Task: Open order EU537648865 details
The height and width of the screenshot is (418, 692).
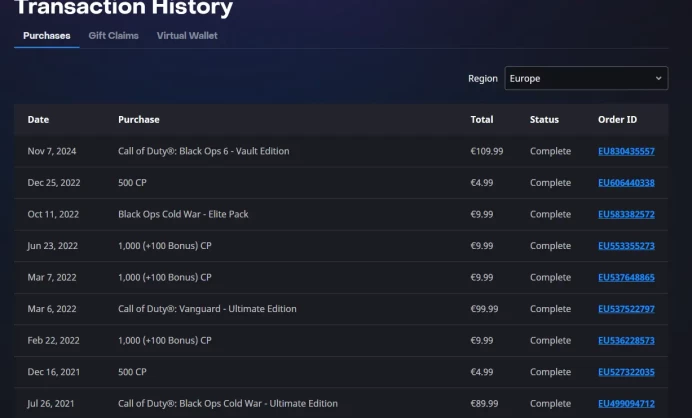Action: point(626,277)
